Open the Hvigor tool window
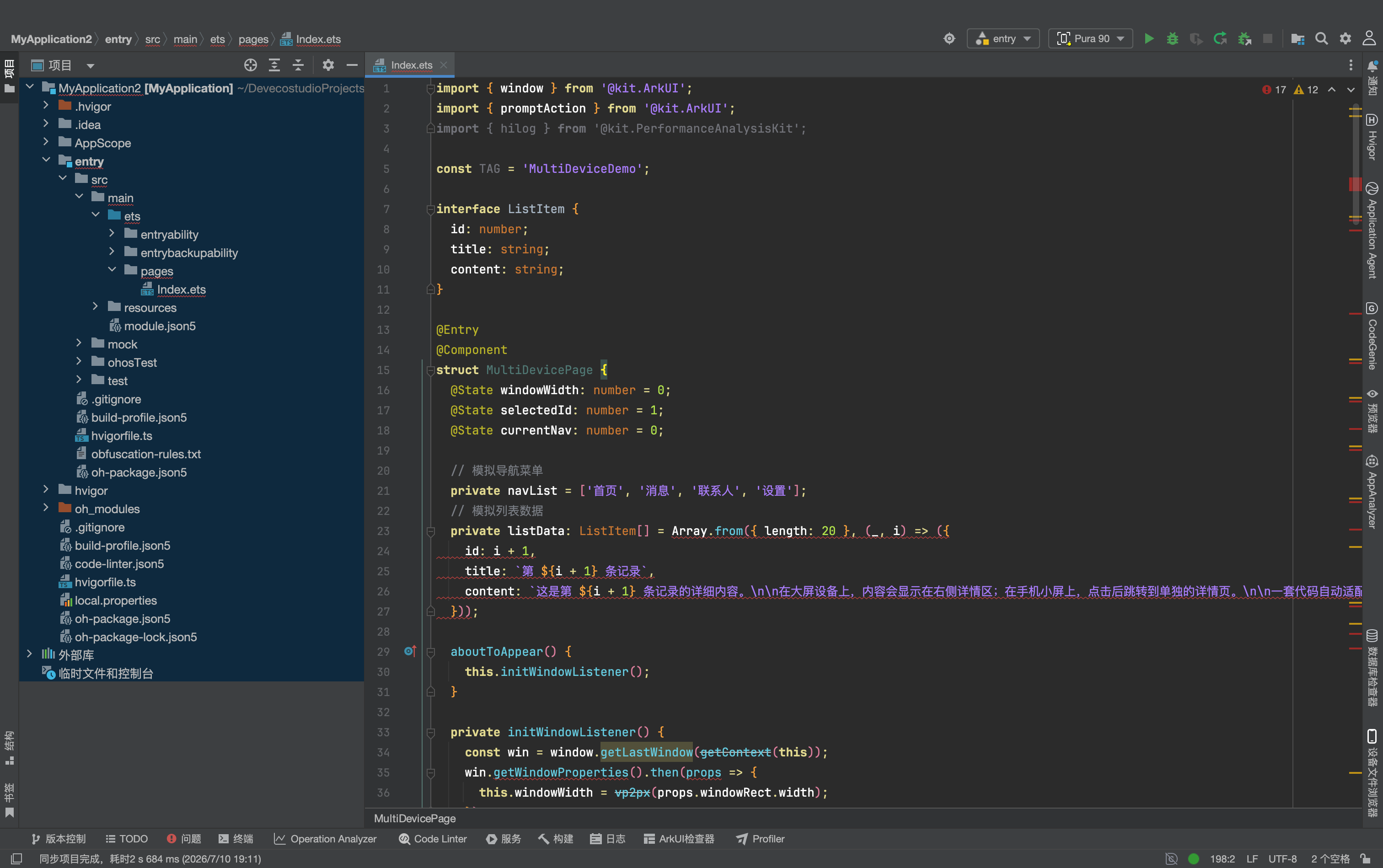 pyautogui.click(x=1372, y=137)
